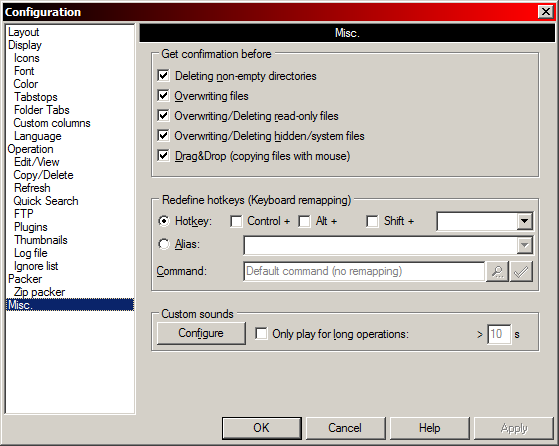Uncheck Deleting non-empty directories confirmation
The width and height of the screenshot is (559, 446).
click(x=163, y=76)
